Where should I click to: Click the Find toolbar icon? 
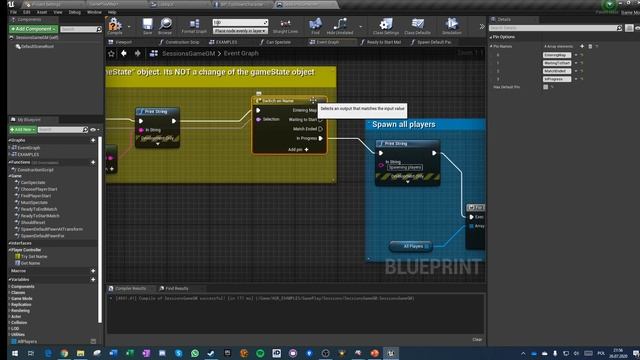coord(315,26)
